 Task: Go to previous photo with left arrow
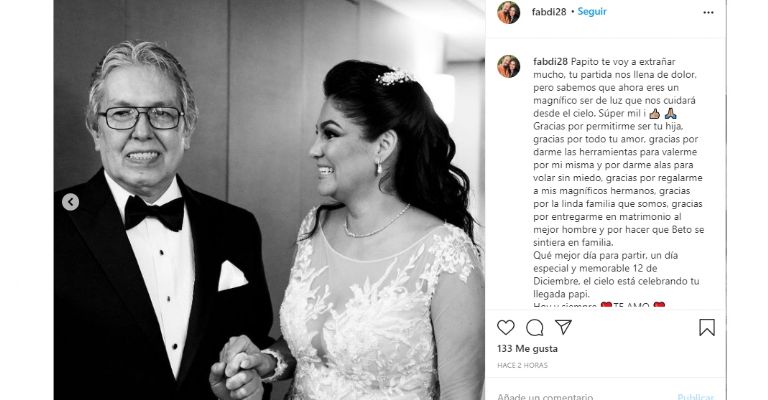(x=71, y=202)
